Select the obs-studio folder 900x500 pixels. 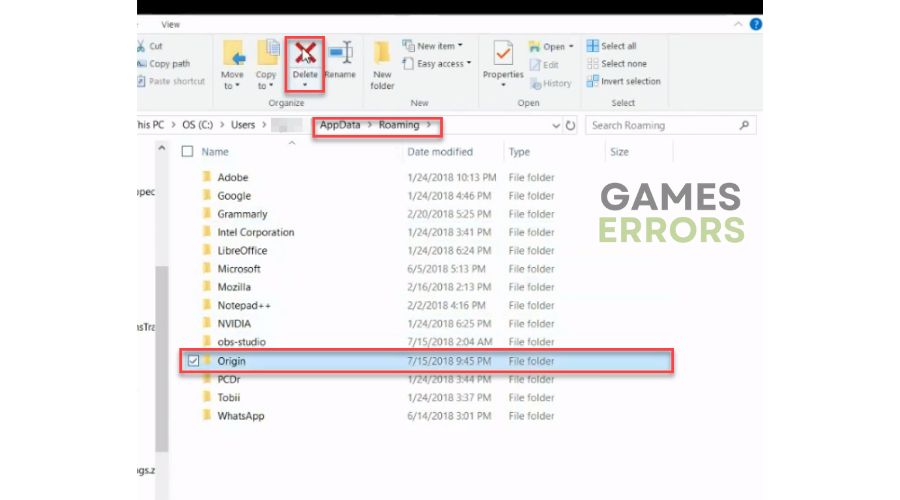coord(242,342)
